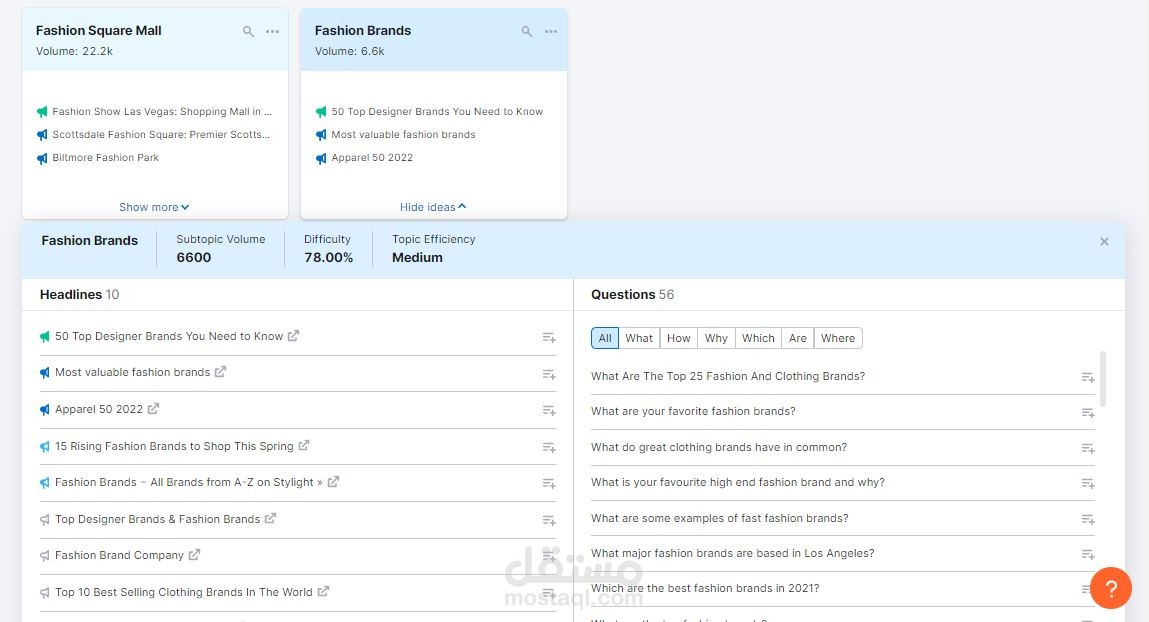This screenshot has height=622, width=1149.
Task: Add Stylight All Brands headline to list
Action: [549, 484]
